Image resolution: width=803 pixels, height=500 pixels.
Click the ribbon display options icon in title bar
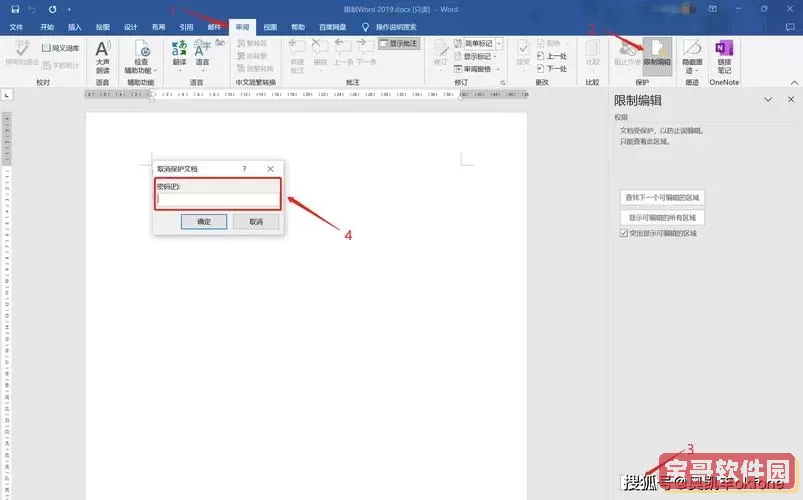click(x=712, y=9)
